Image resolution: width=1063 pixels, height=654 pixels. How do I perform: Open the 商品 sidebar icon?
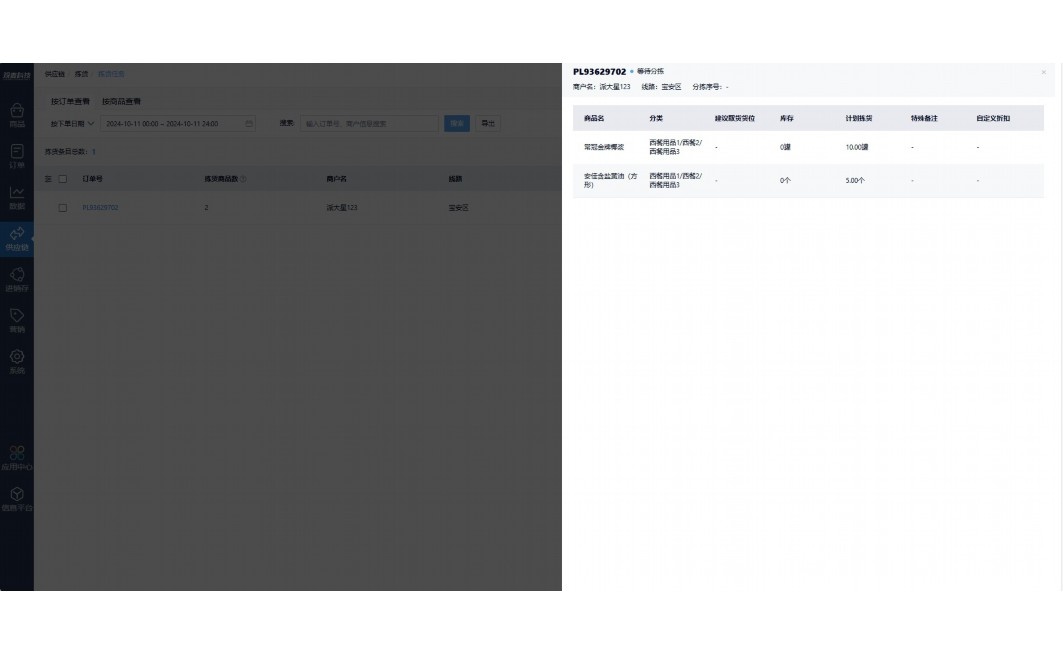17,112
